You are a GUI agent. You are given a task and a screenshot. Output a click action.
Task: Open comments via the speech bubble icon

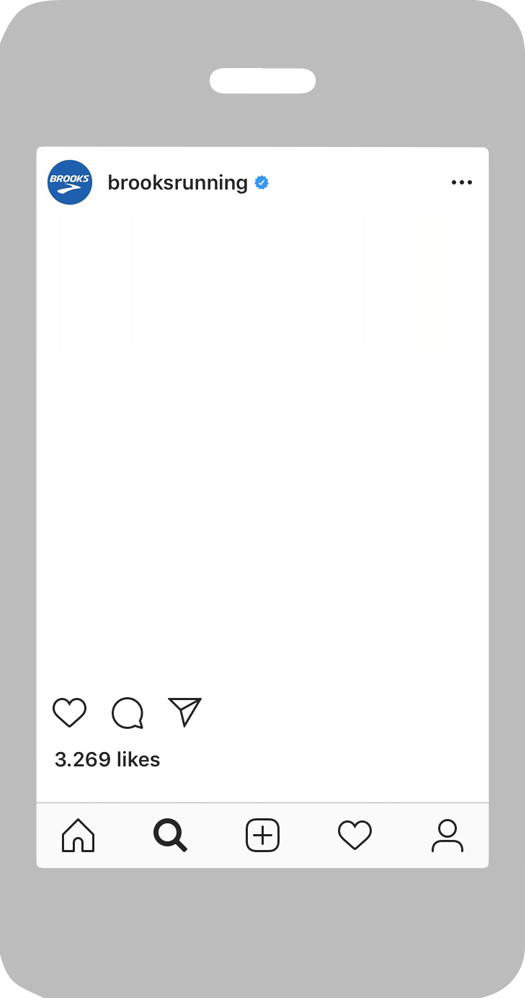127,713
